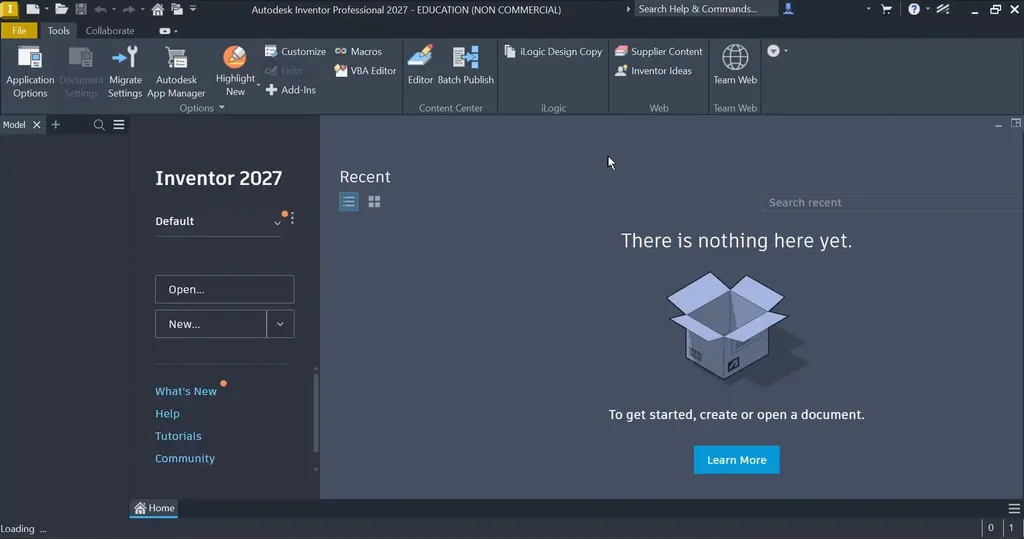Switch recent files to grid view
The image size is (1024, 539).
coord(374,202)
